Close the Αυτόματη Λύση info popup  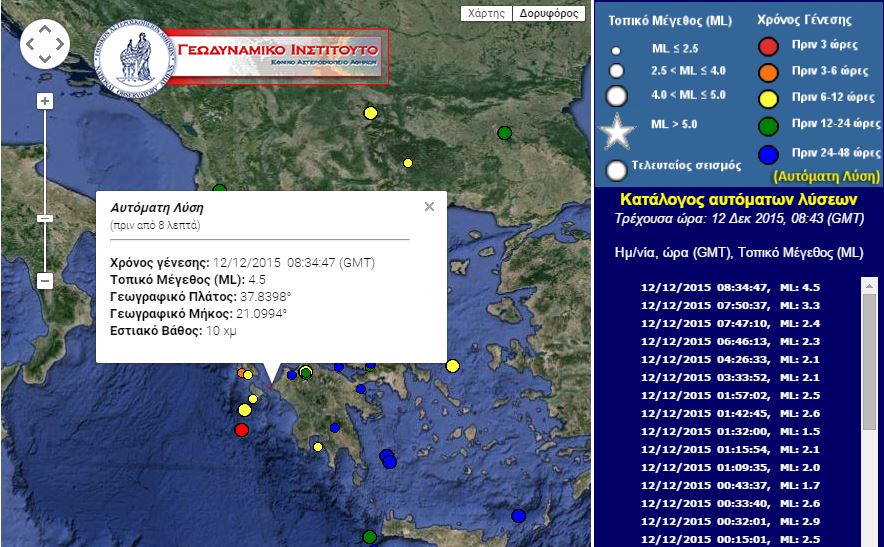pos(429,207)
